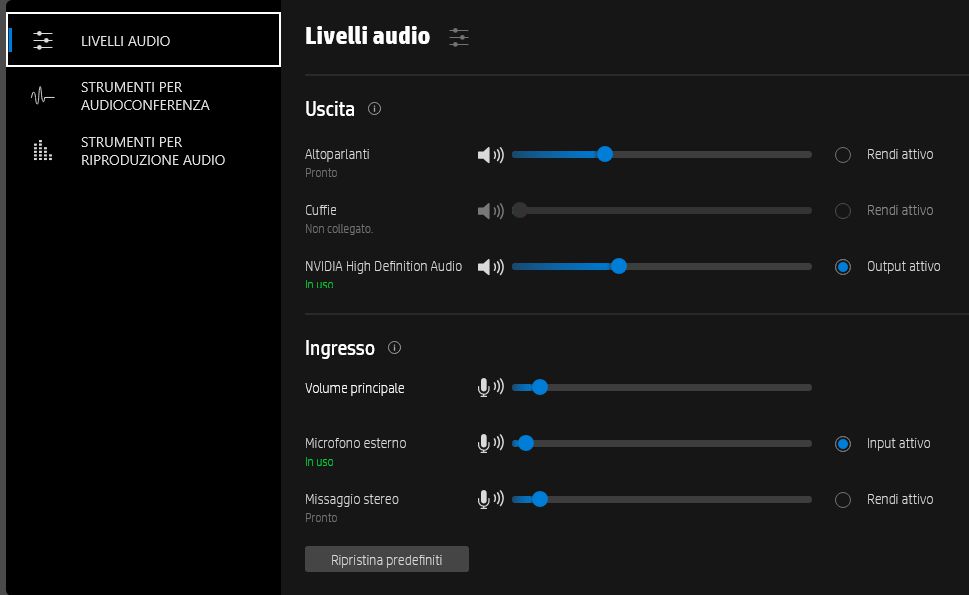969x595 pixels.
Task: Select Rendi attivo radio for Missaggio stereo
Action: (843, 500)
